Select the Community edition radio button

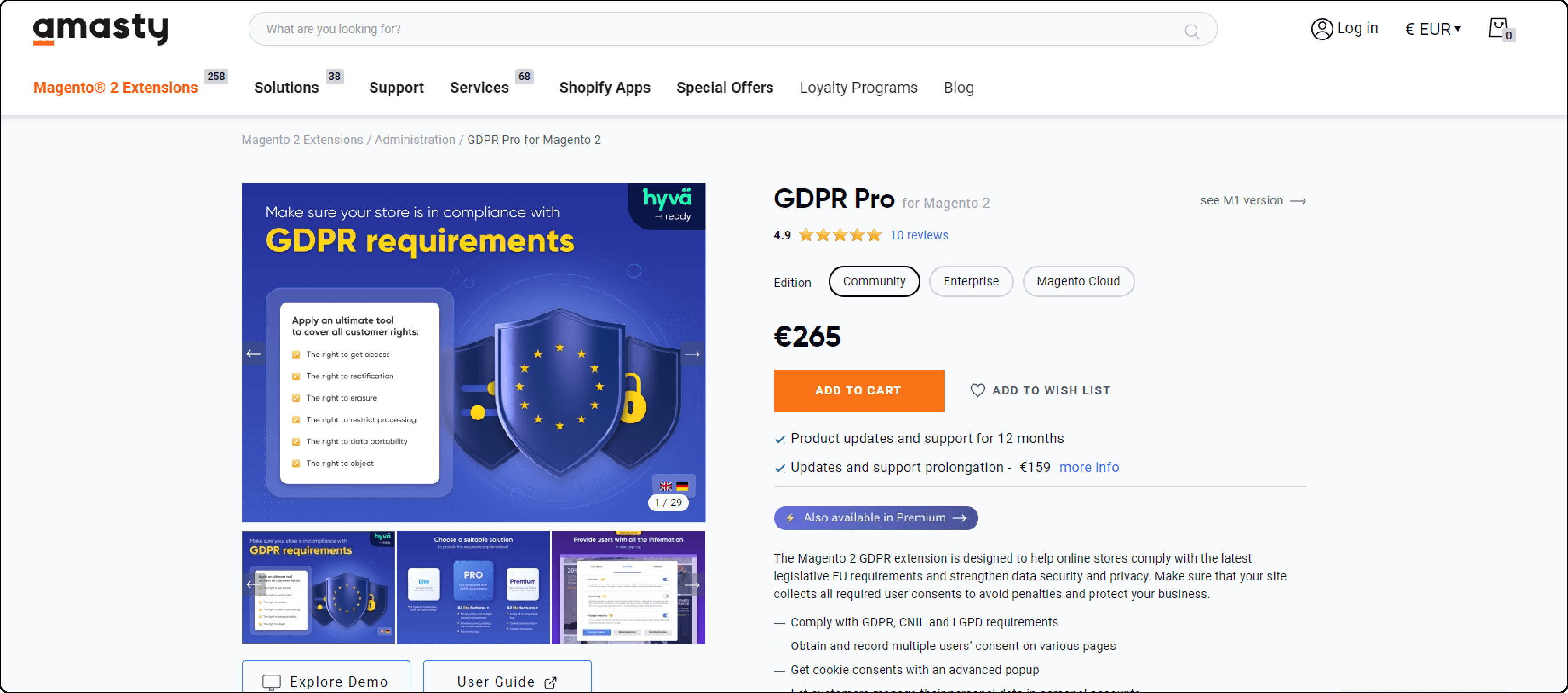[x=873, y=281]
